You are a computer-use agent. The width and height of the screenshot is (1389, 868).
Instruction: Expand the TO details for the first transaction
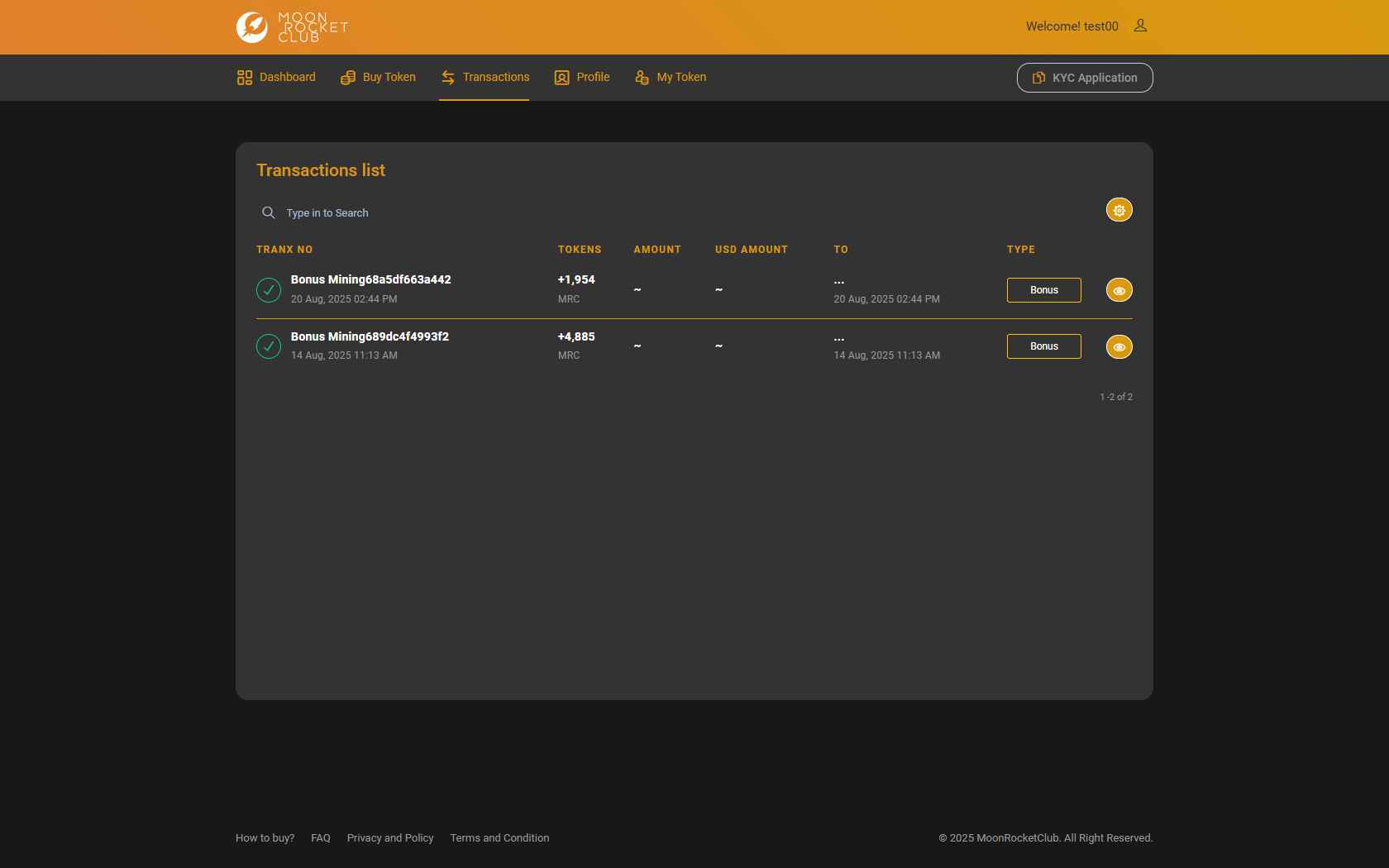(x=839, y=281)
